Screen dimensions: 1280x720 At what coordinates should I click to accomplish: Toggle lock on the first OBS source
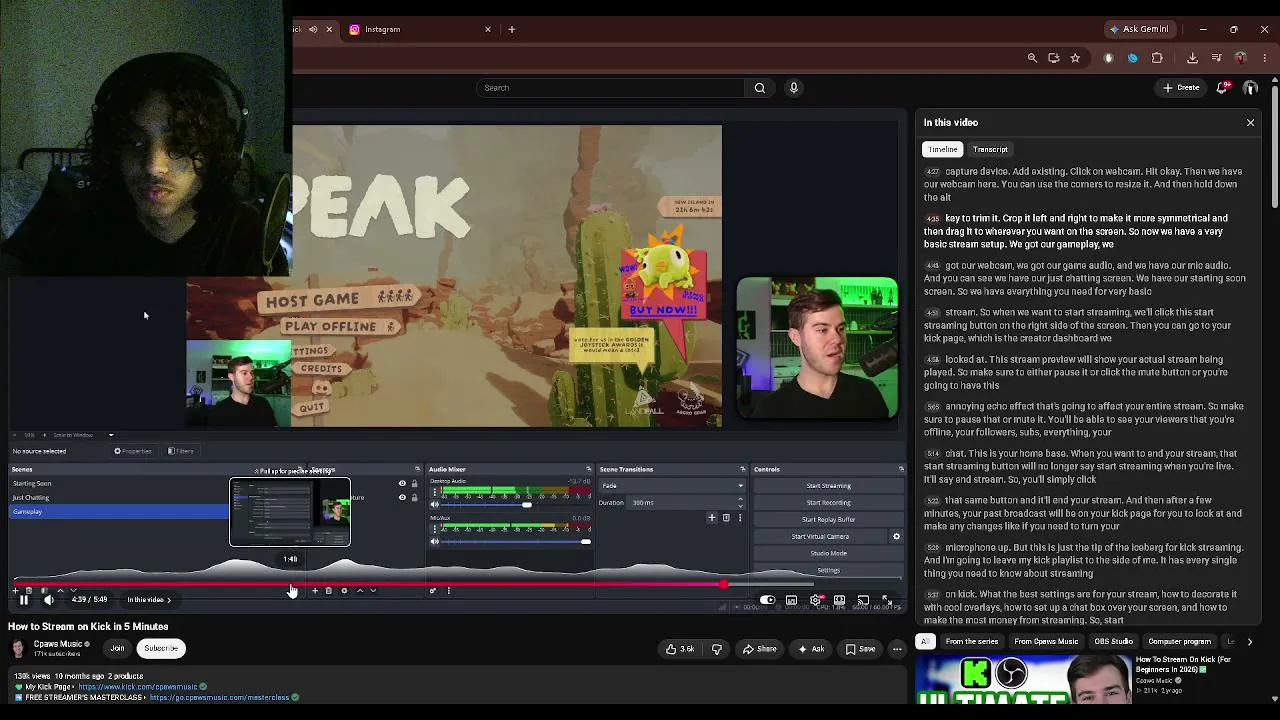414,484
